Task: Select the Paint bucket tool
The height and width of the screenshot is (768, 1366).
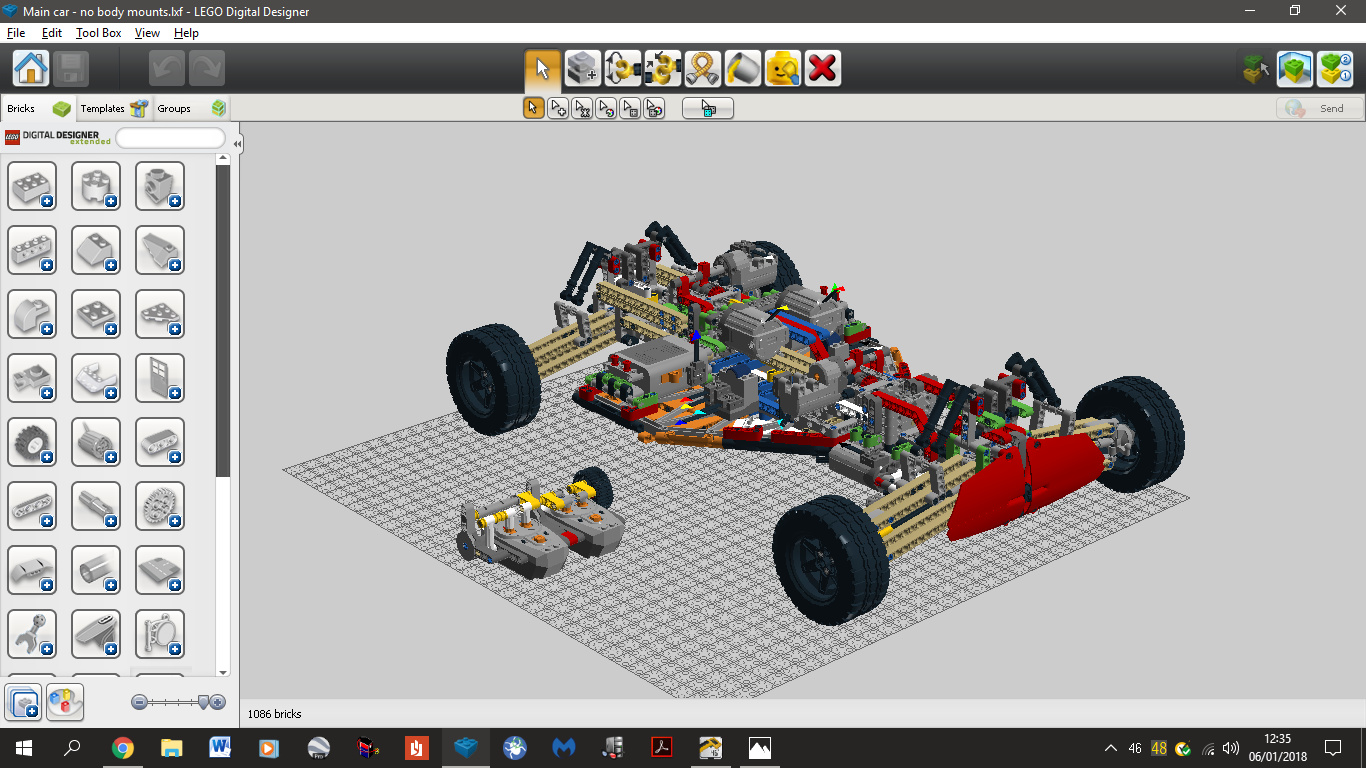Action: point(743,68)
